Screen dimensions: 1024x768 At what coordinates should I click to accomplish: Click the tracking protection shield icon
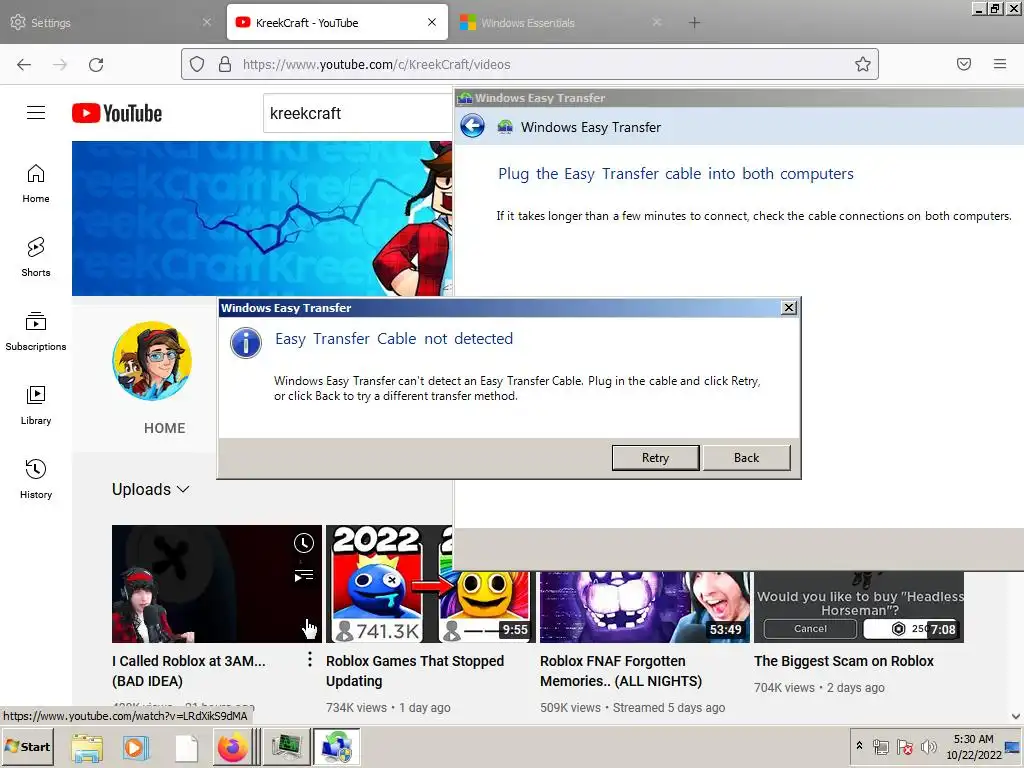(197, 64)
